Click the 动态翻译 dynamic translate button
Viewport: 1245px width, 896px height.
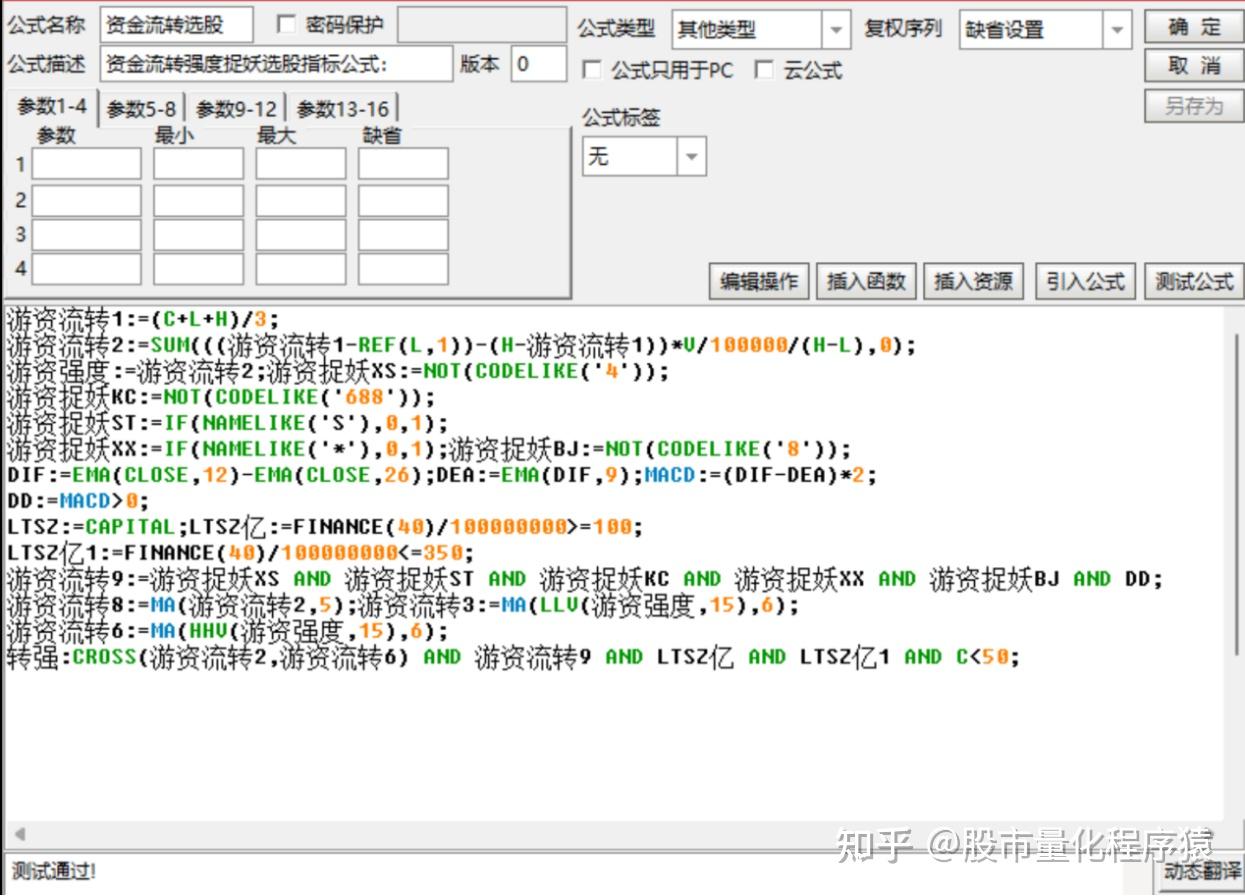1203,872
